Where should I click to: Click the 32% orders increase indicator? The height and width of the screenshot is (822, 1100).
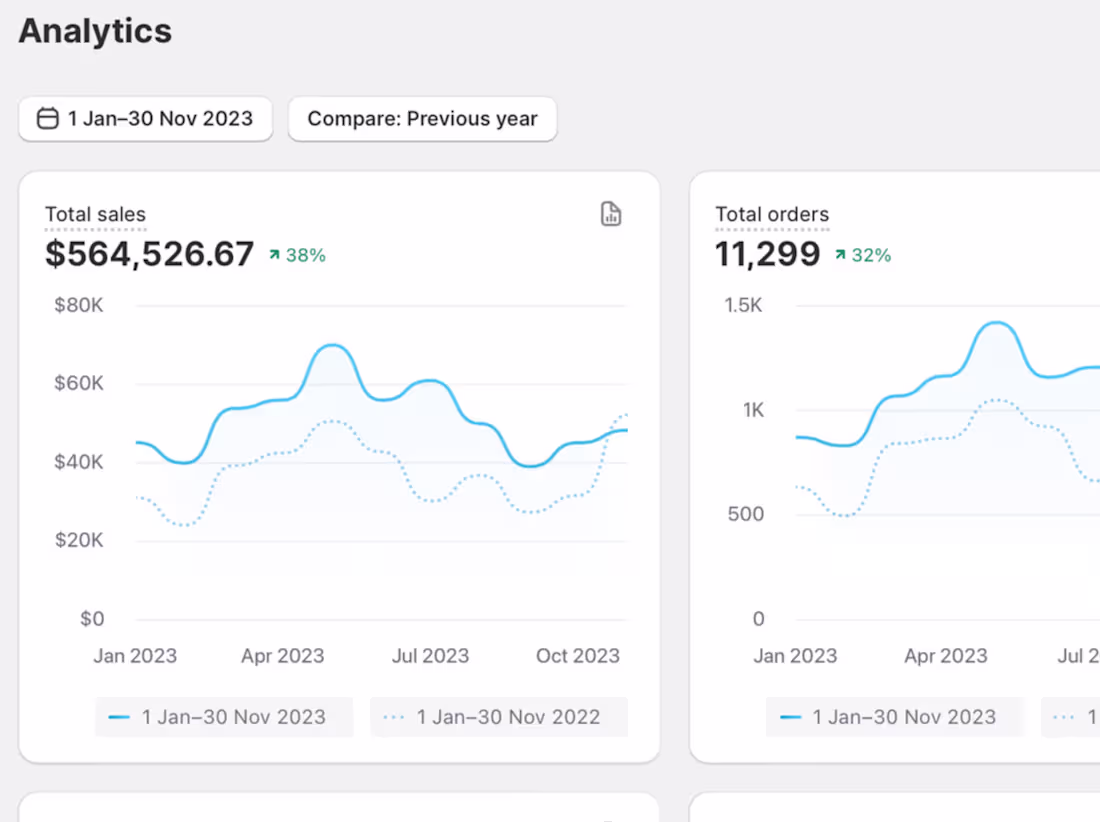pos(863,255)
